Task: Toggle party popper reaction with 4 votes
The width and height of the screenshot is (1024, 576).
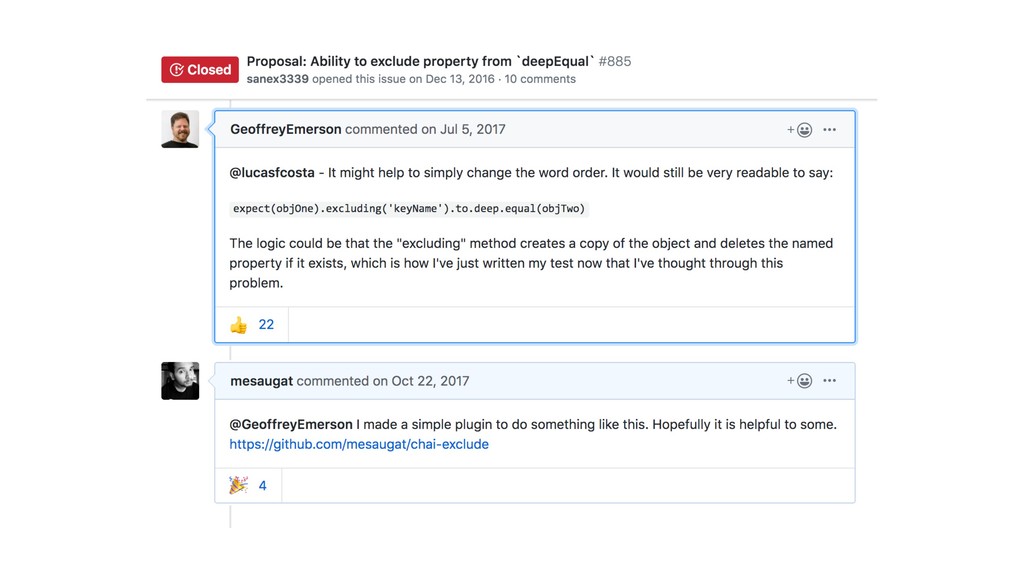Action: [248, 486]
